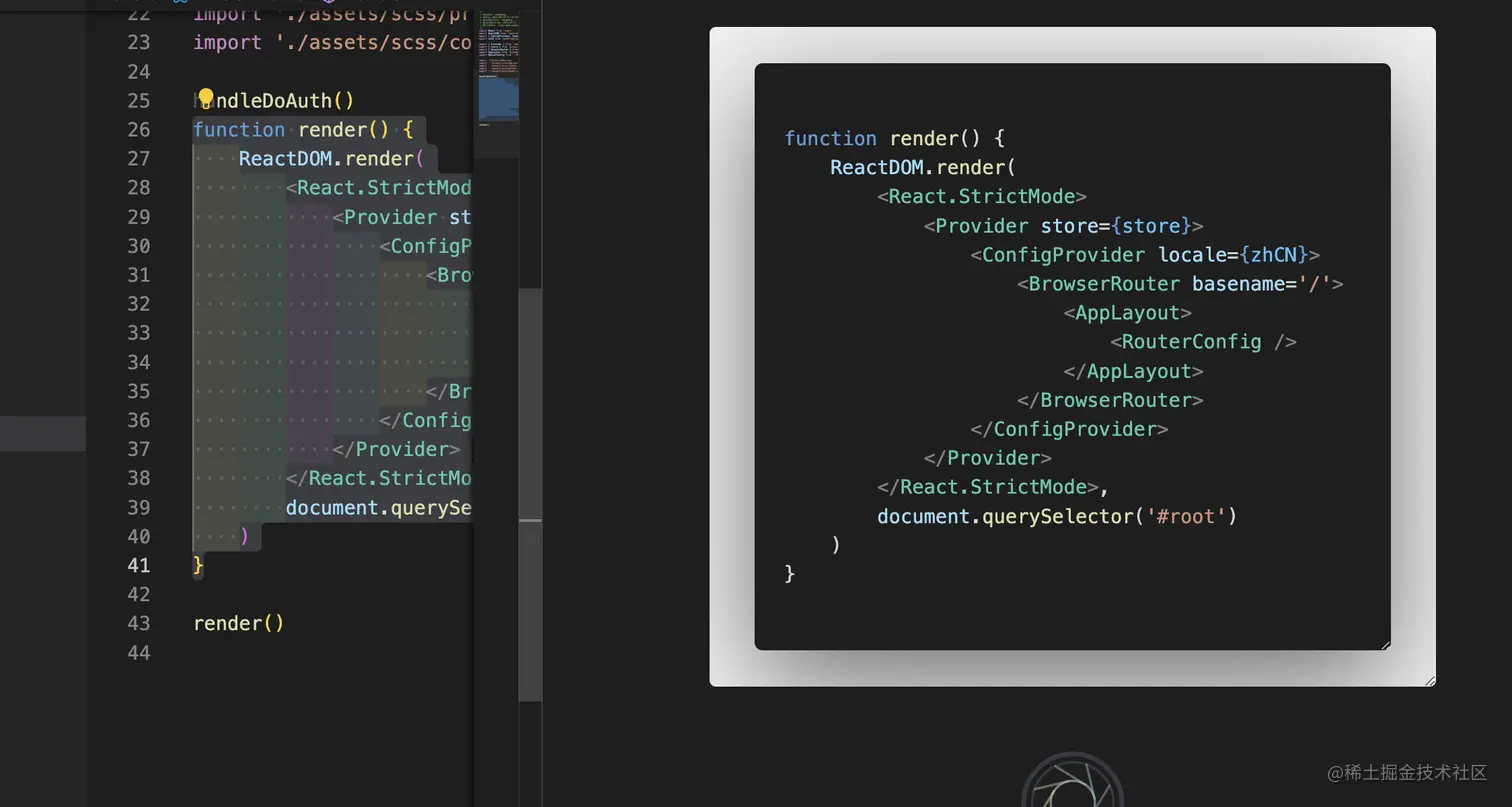1512x807 pixels.
Task: Click the @稀土掘金技术社区 watermark text
Action: pos(1408,773)
